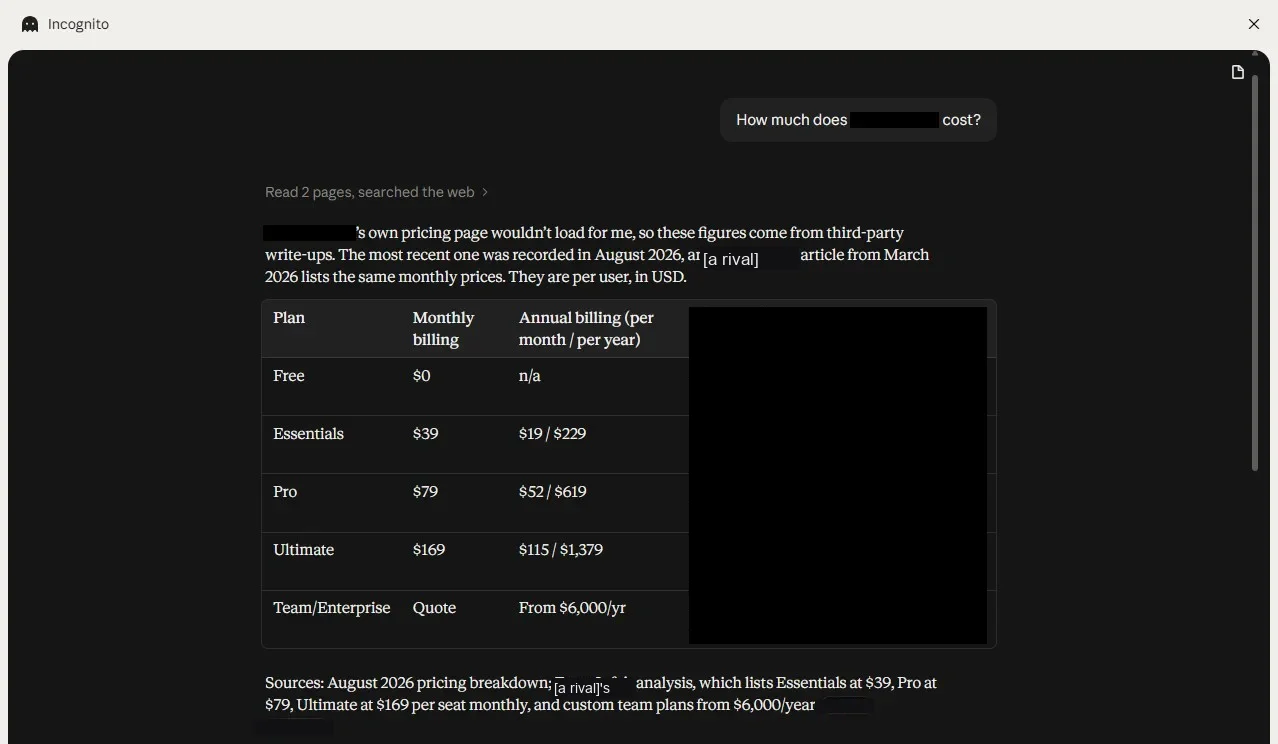
Task: Click the "From $6,000/yr" cell
Action: click(x=572, y=608)
